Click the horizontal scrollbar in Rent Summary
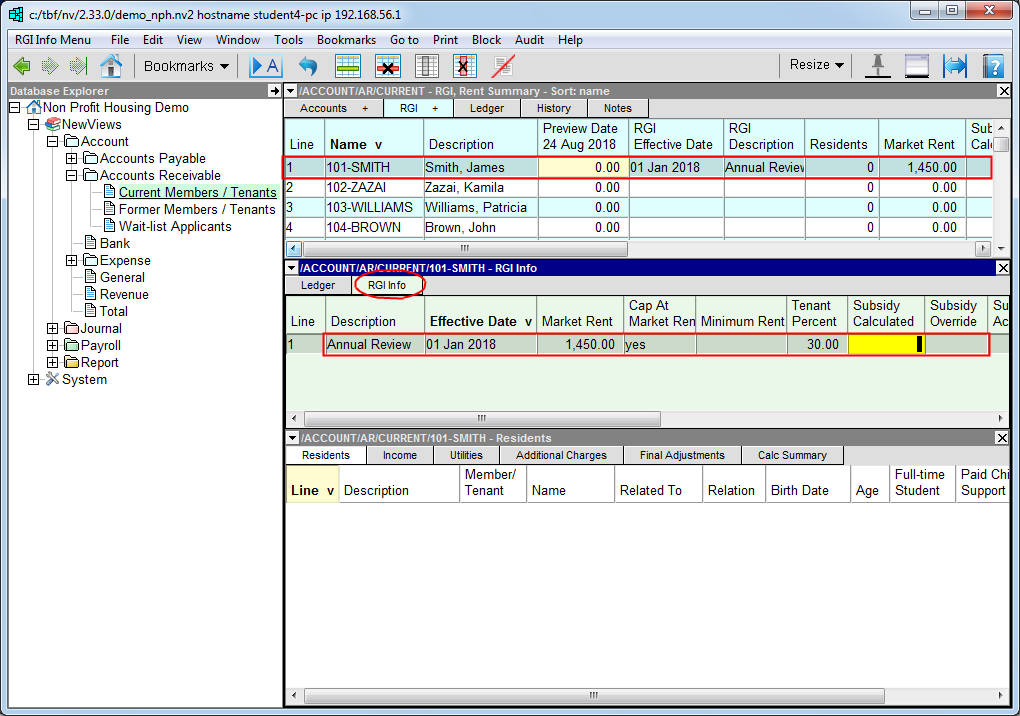1020x716 pixels. (462, 248)
